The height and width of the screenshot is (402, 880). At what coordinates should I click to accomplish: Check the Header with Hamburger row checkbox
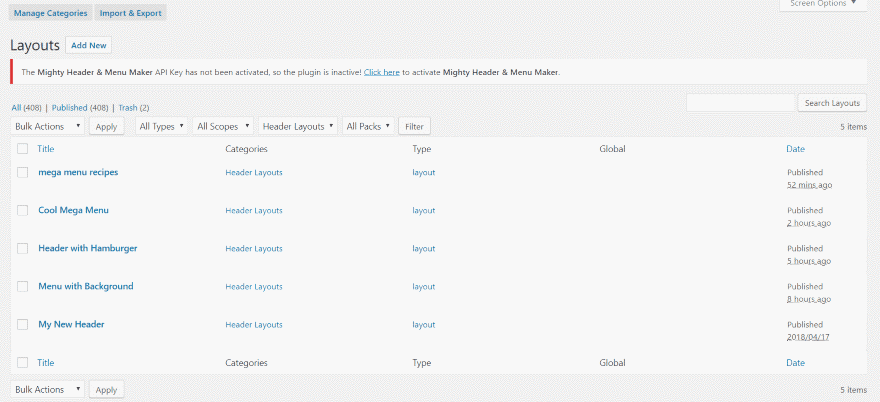click(x=22, y=248)
